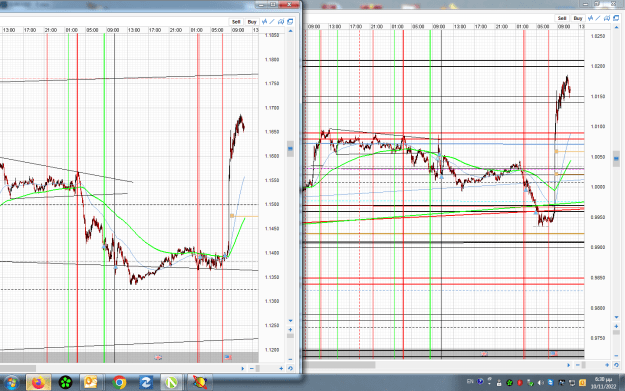Click price-scale up arrow in left chart
The height and width of the screenshot is (391, 625).
291,31
